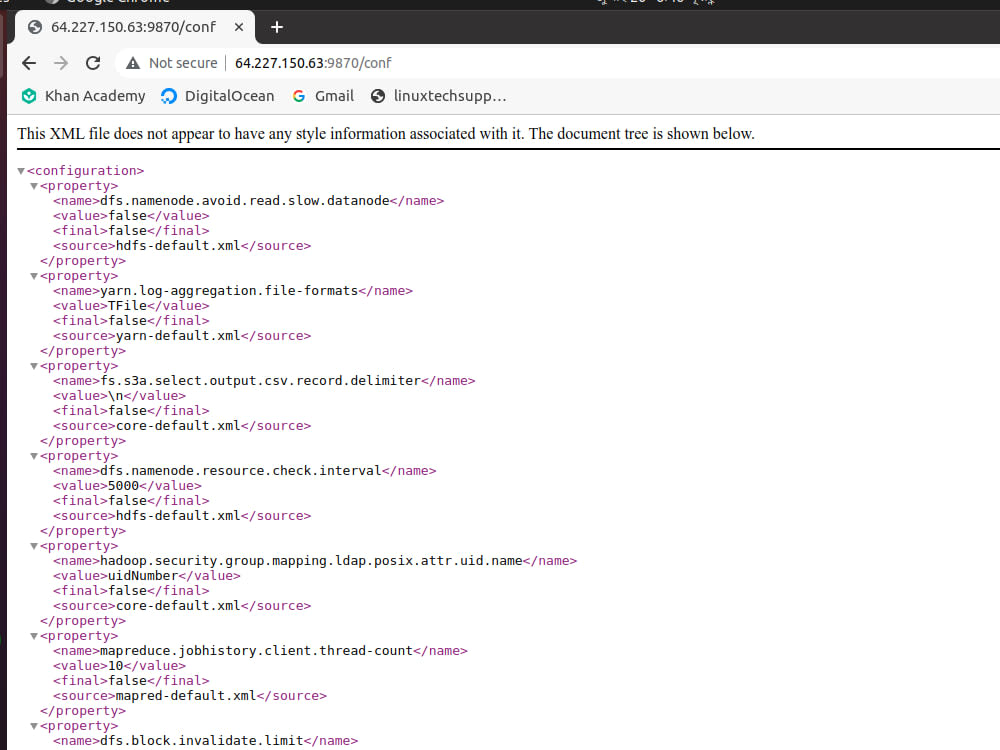1000x750 pixels.
Task: Click the DigitalOcean favicon
Action: click(168, 96)
